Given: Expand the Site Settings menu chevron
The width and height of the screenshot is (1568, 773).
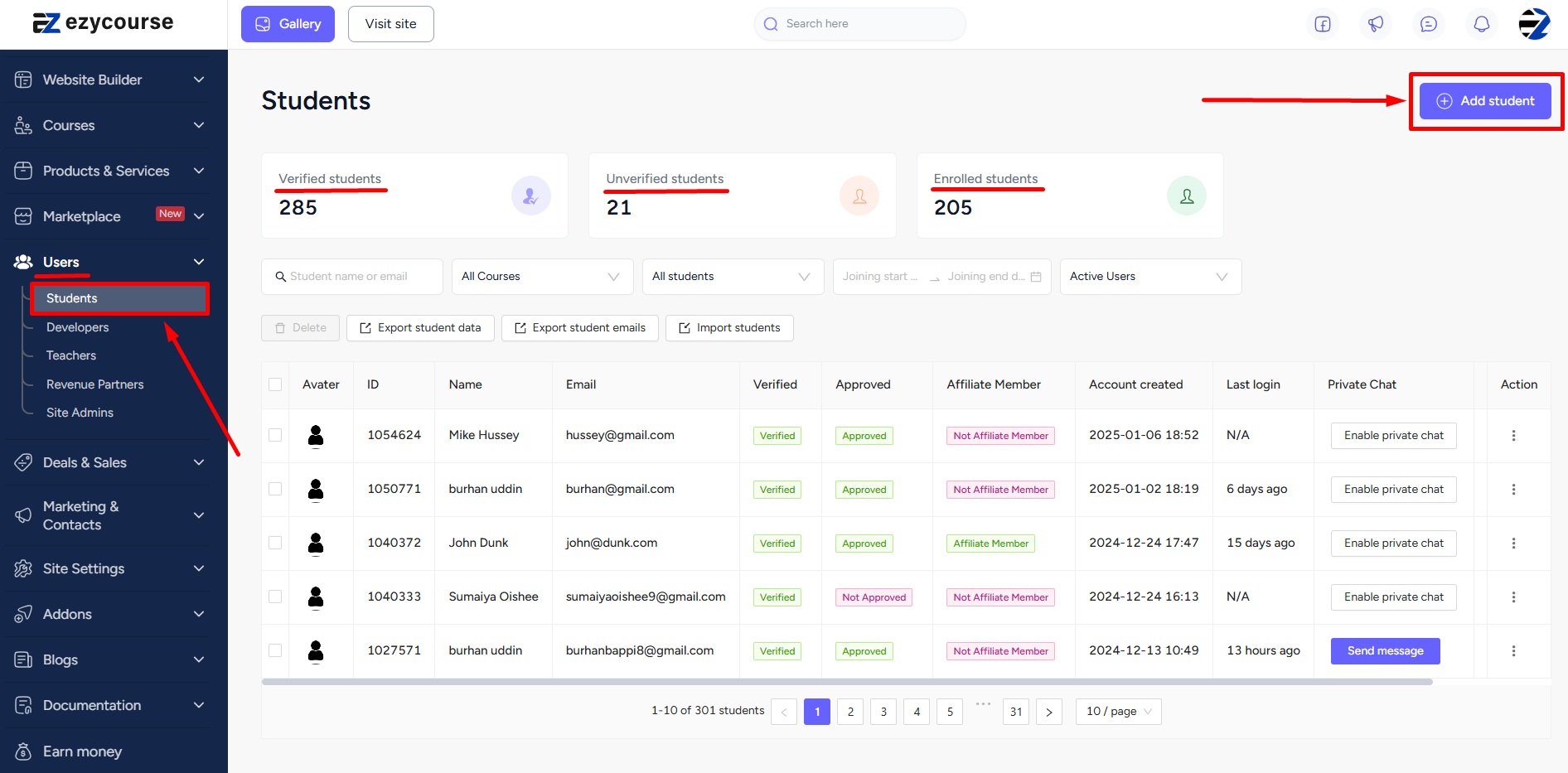Looking at the screenshot, I should (x=199, y=568).
